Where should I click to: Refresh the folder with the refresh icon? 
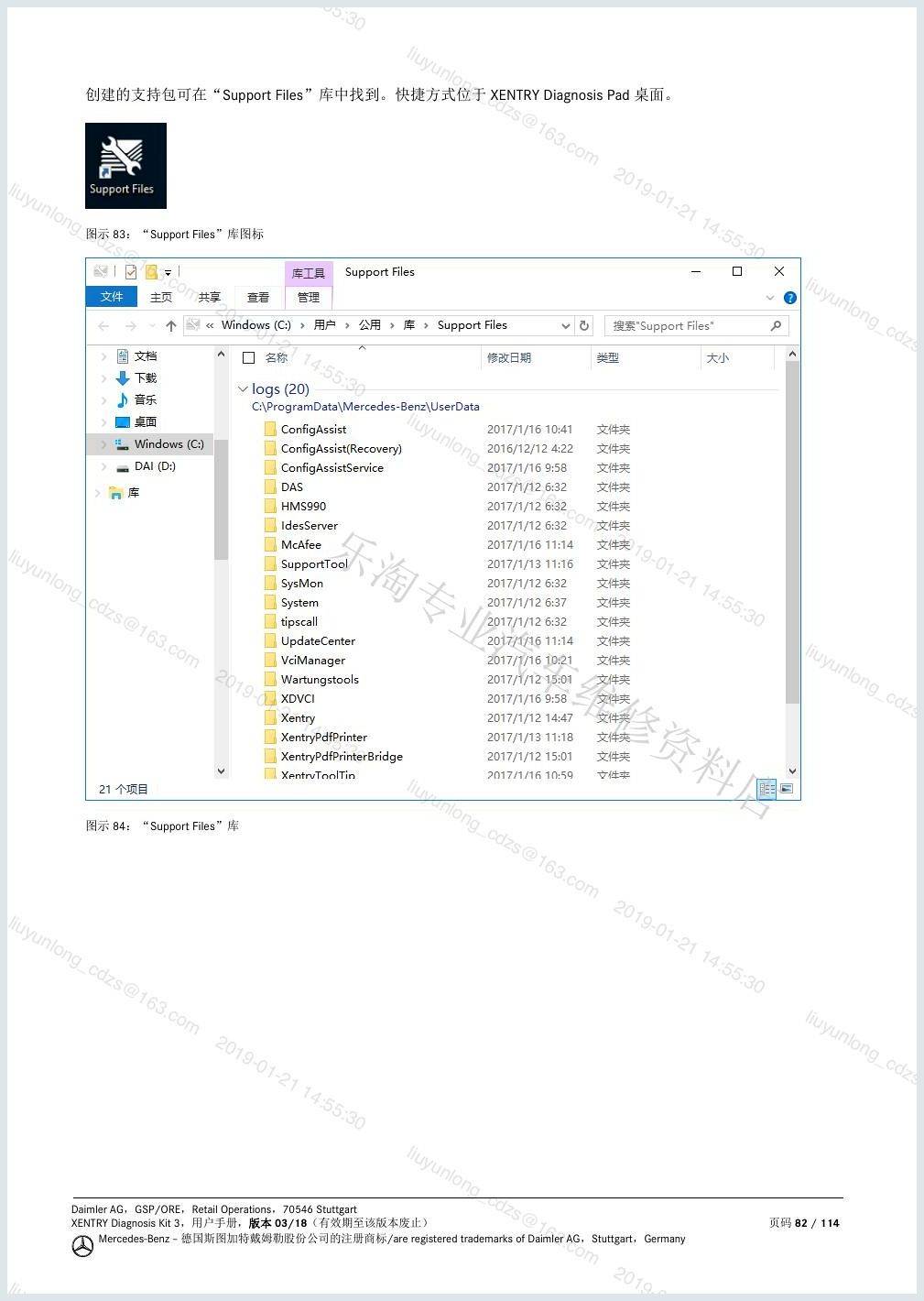pos(584,325)
